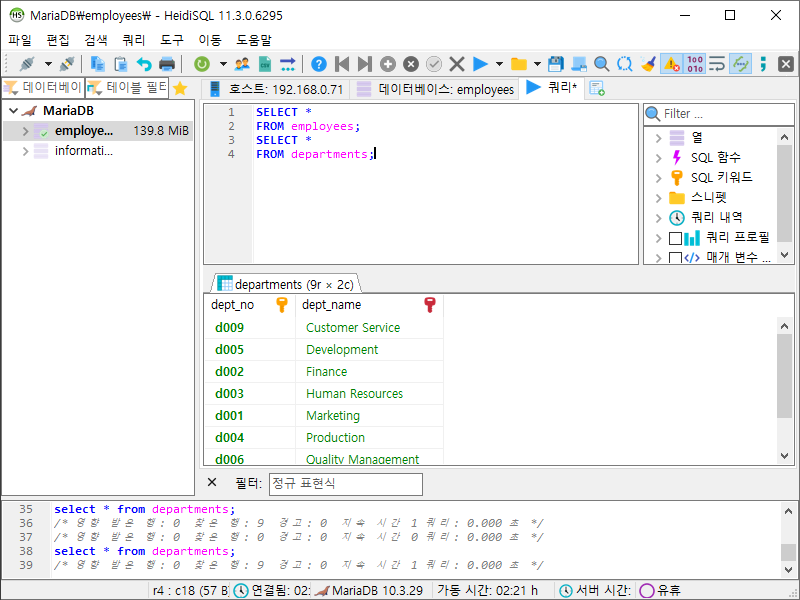Toggle the binary 100/010 display button
Screen dimensions: 800x600
(695, 64)
